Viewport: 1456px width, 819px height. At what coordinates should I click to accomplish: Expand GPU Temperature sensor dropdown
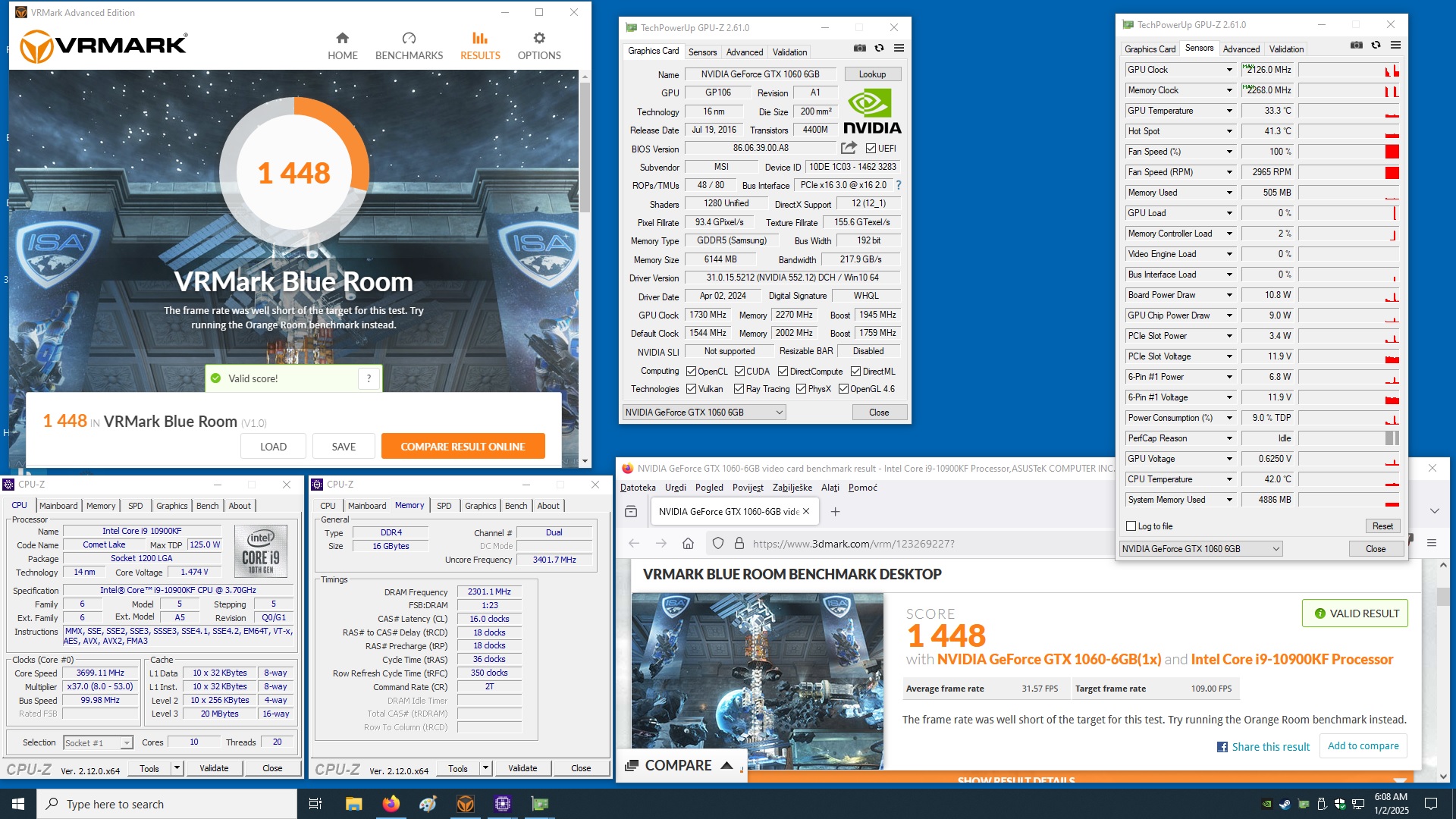1229,111
